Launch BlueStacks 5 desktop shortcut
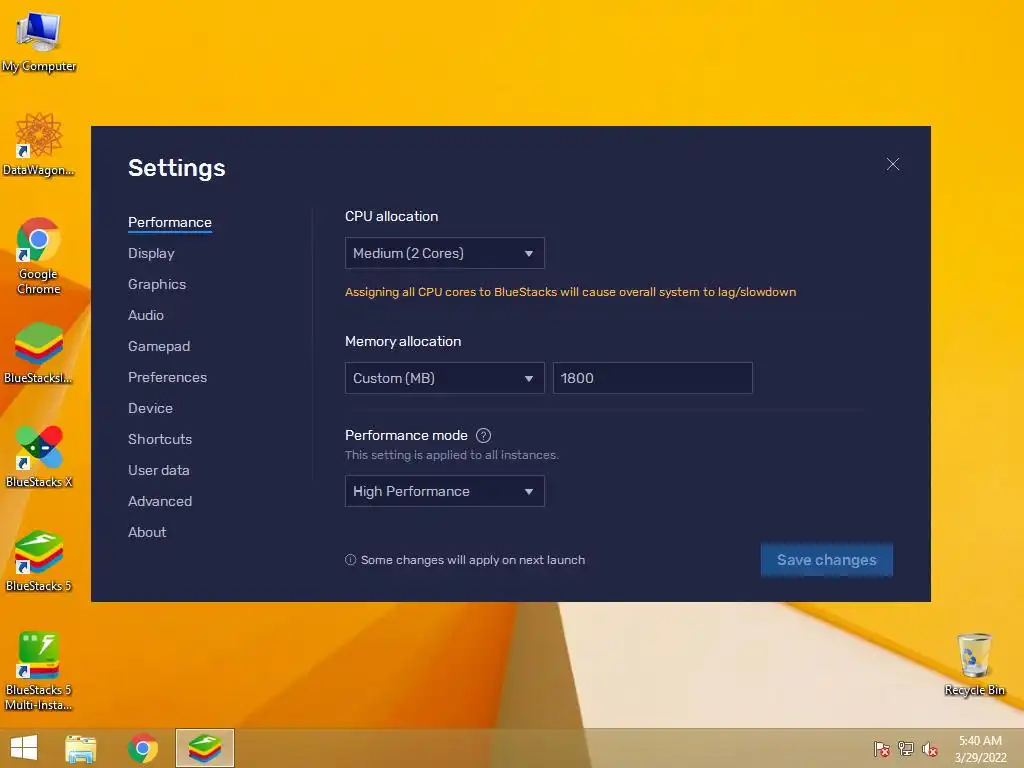The width and height of the screenshot is (1024, 768). coord(39,560)
